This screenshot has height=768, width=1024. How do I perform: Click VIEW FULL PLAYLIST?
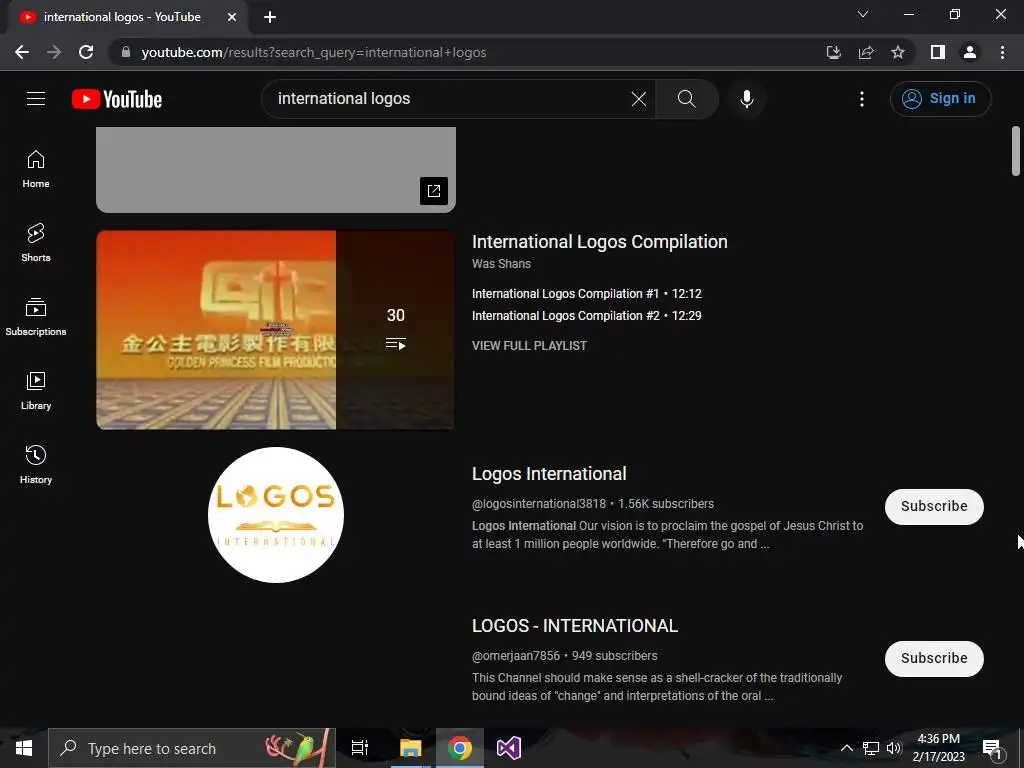tap(529, 345)
